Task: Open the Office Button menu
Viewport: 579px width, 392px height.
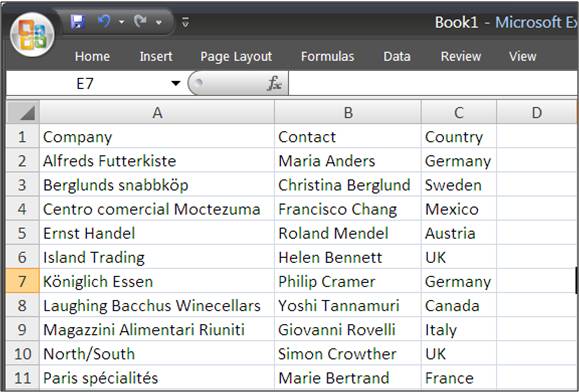Action: (x=32, y=35)
